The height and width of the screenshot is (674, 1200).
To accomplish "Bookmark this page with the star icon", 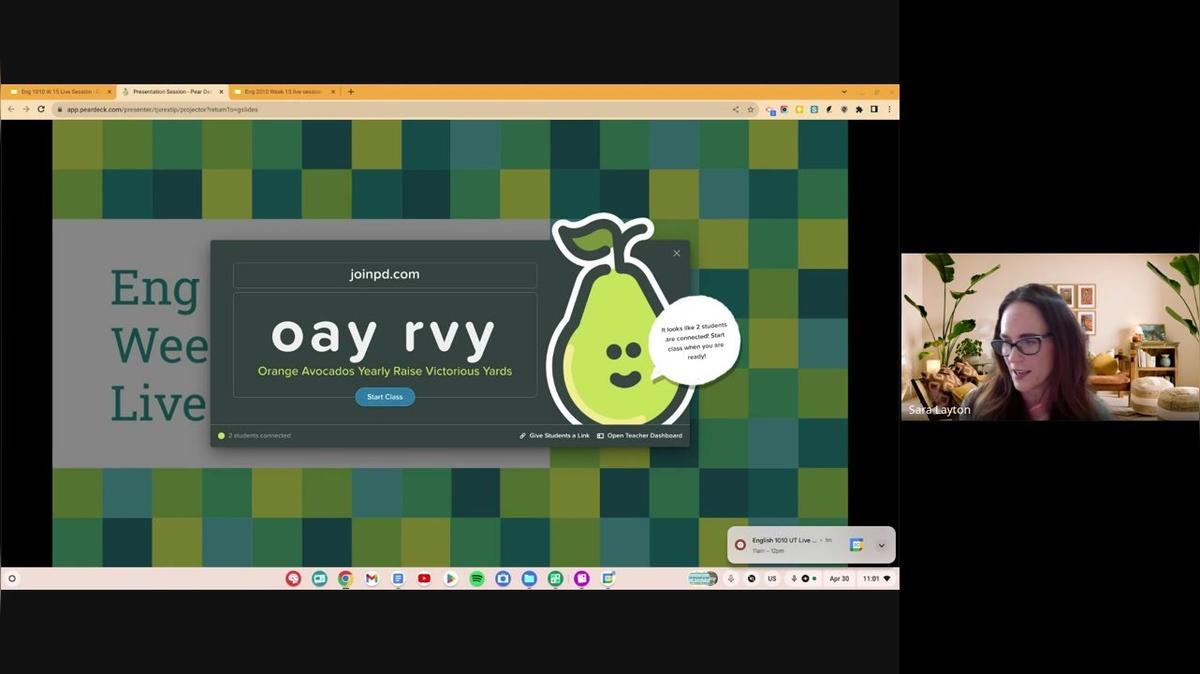I will point(751,110).
